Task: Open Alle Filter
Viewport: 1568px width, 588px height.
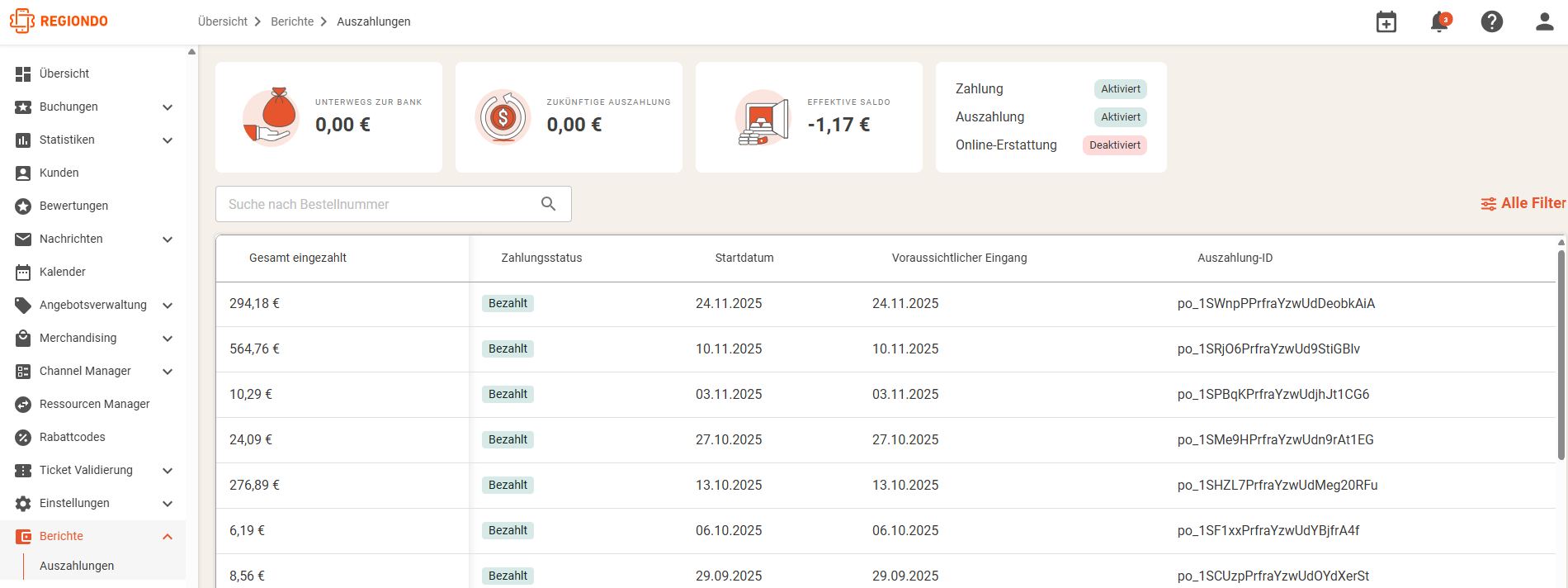Action: (x=1523, y=203)
